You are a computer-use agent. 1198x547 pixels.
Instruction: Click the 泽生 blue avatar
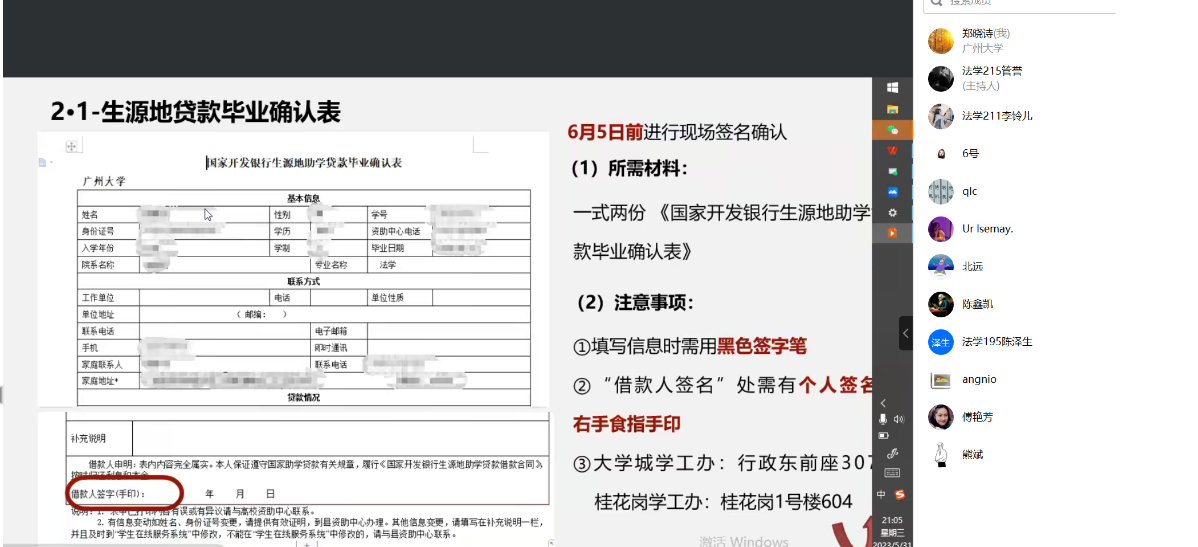(941, 341)
